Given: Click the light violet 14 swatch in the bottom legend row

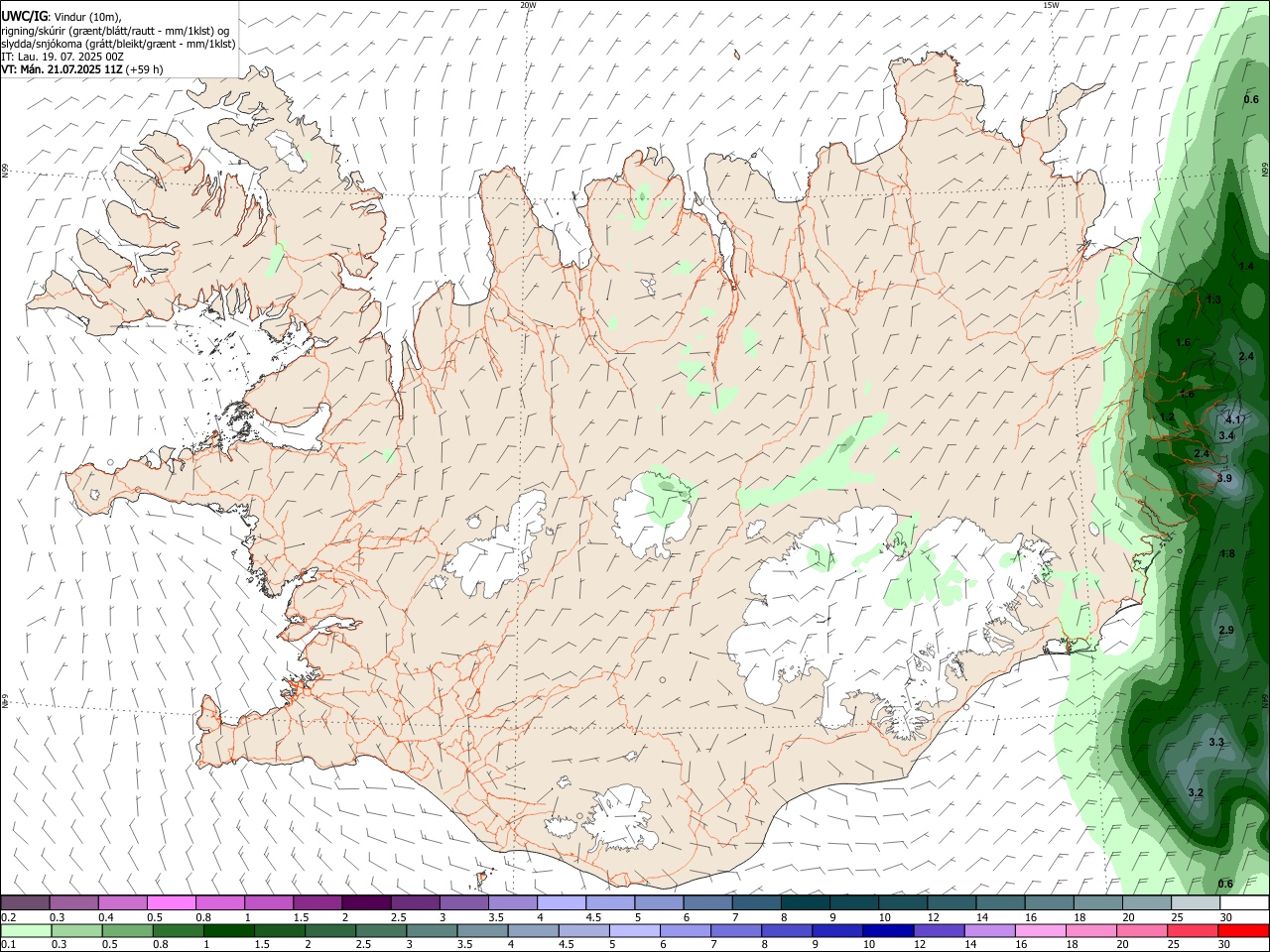Looking at the screenshot, I should pyautogui.click(x=990, y=930).
